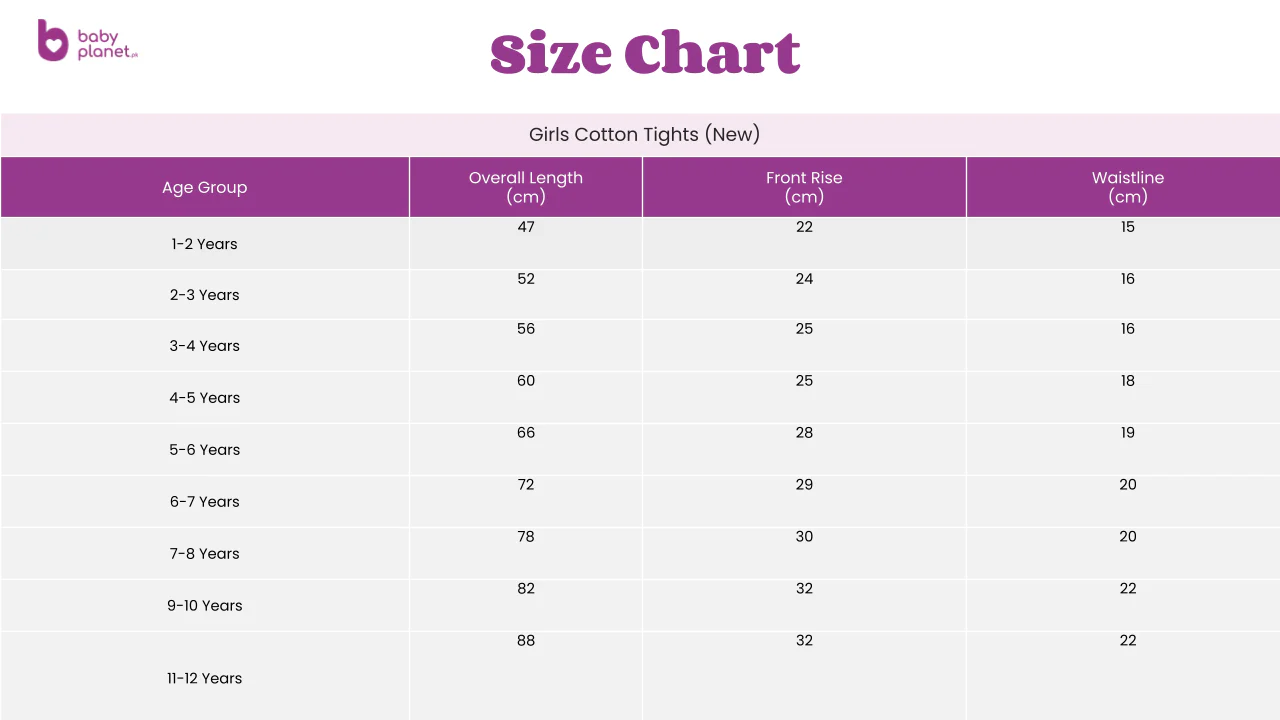Click the Age Group column header
The width and height of the screenshot is (1280, 720).
point(204,188)
